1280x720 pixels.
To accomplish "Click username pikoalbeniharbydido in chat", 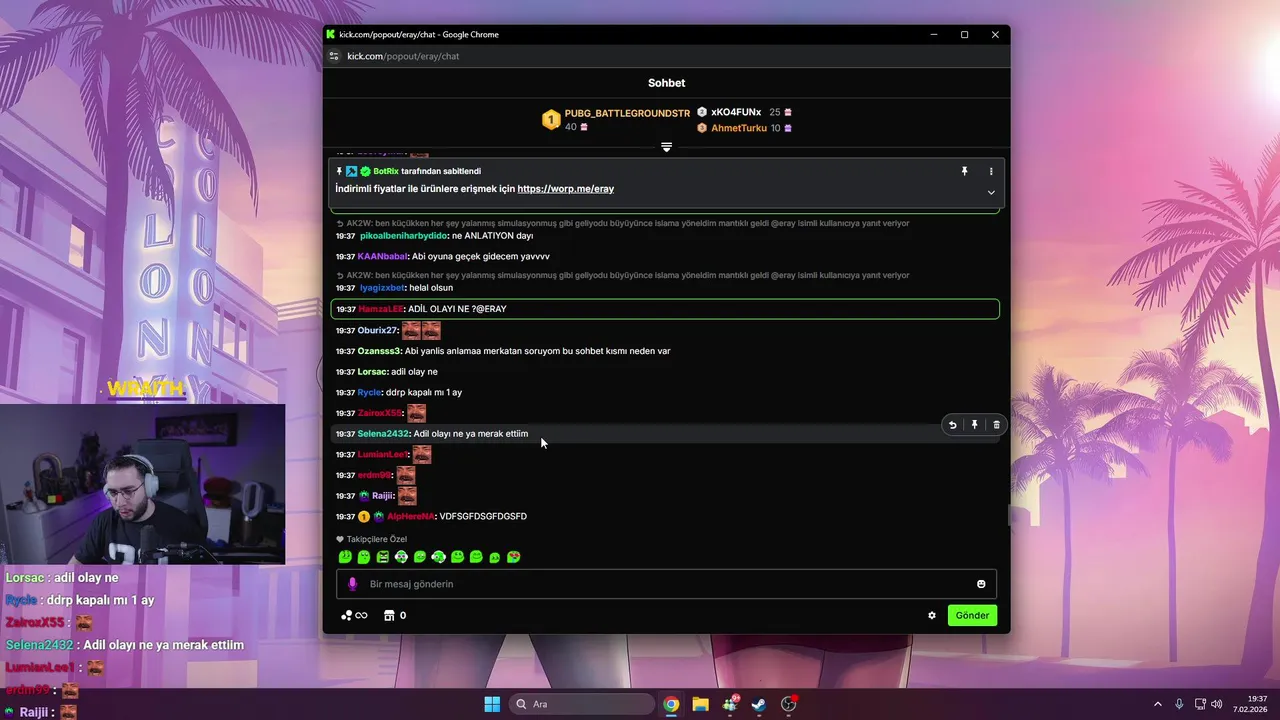I will (403, 236).
